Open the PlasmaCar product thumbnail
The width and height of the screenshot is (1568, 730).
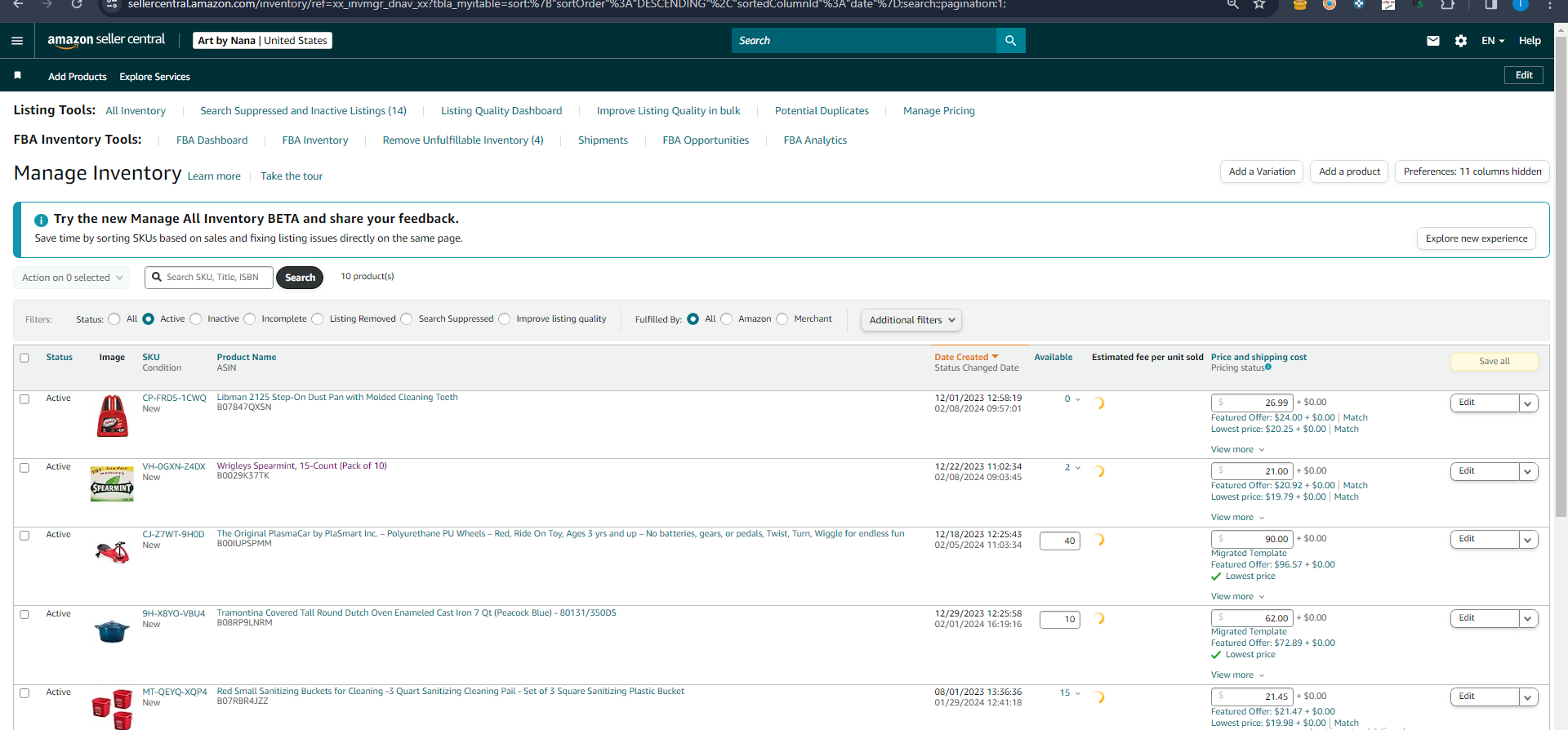(x=113, y=553)
